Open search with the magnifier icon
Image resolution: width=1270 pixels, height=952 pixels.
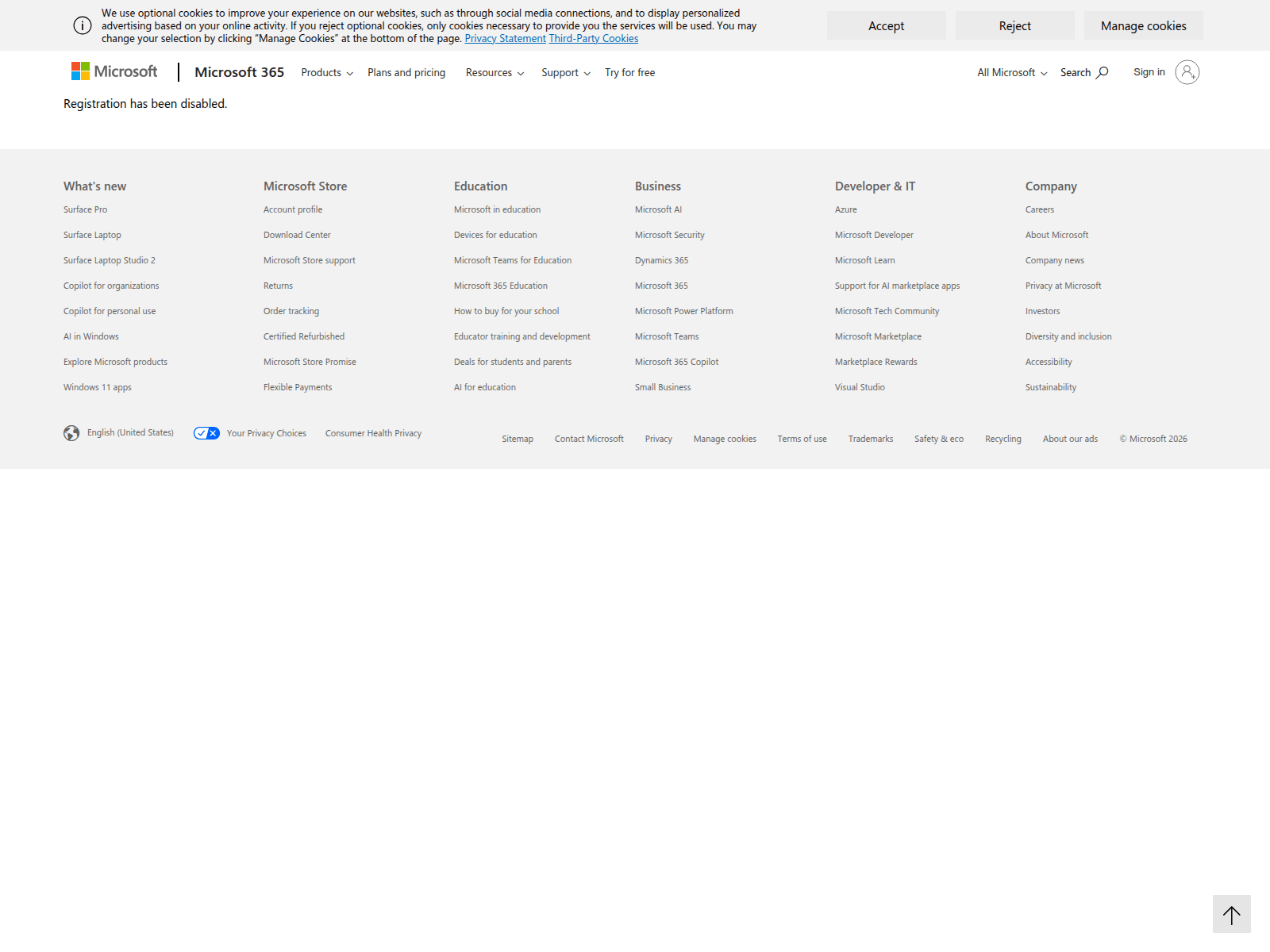coord(1102,72)
